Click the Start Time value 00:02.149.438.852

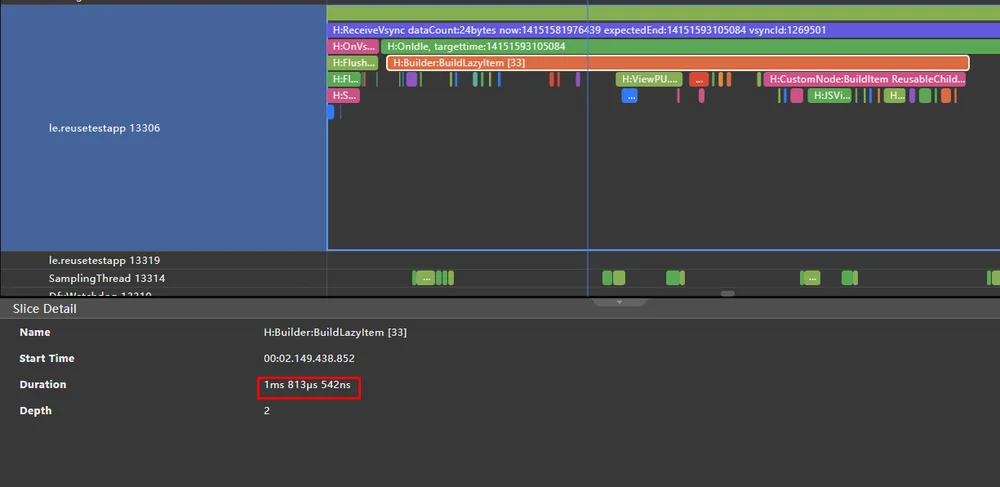point(309,358)
